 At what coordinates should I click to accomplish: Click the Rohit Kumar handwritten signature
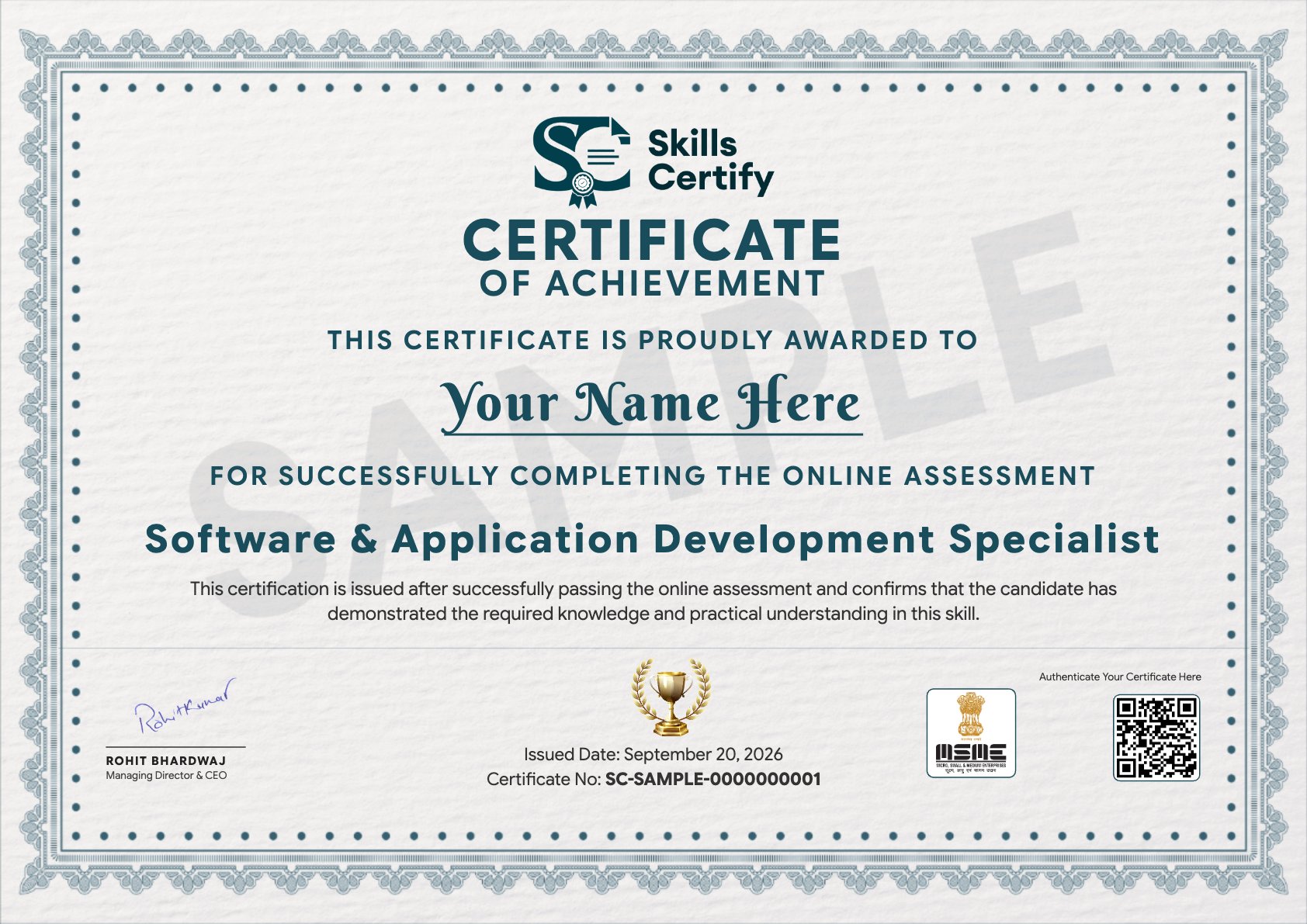pos(185,707)
